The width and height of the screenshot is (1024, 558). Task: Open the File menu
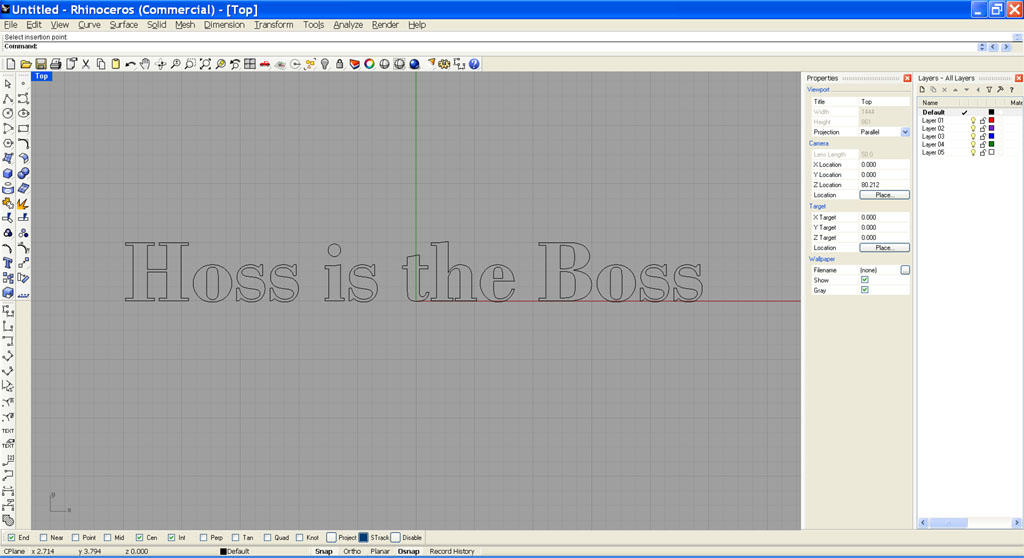[x=10, y=25]
